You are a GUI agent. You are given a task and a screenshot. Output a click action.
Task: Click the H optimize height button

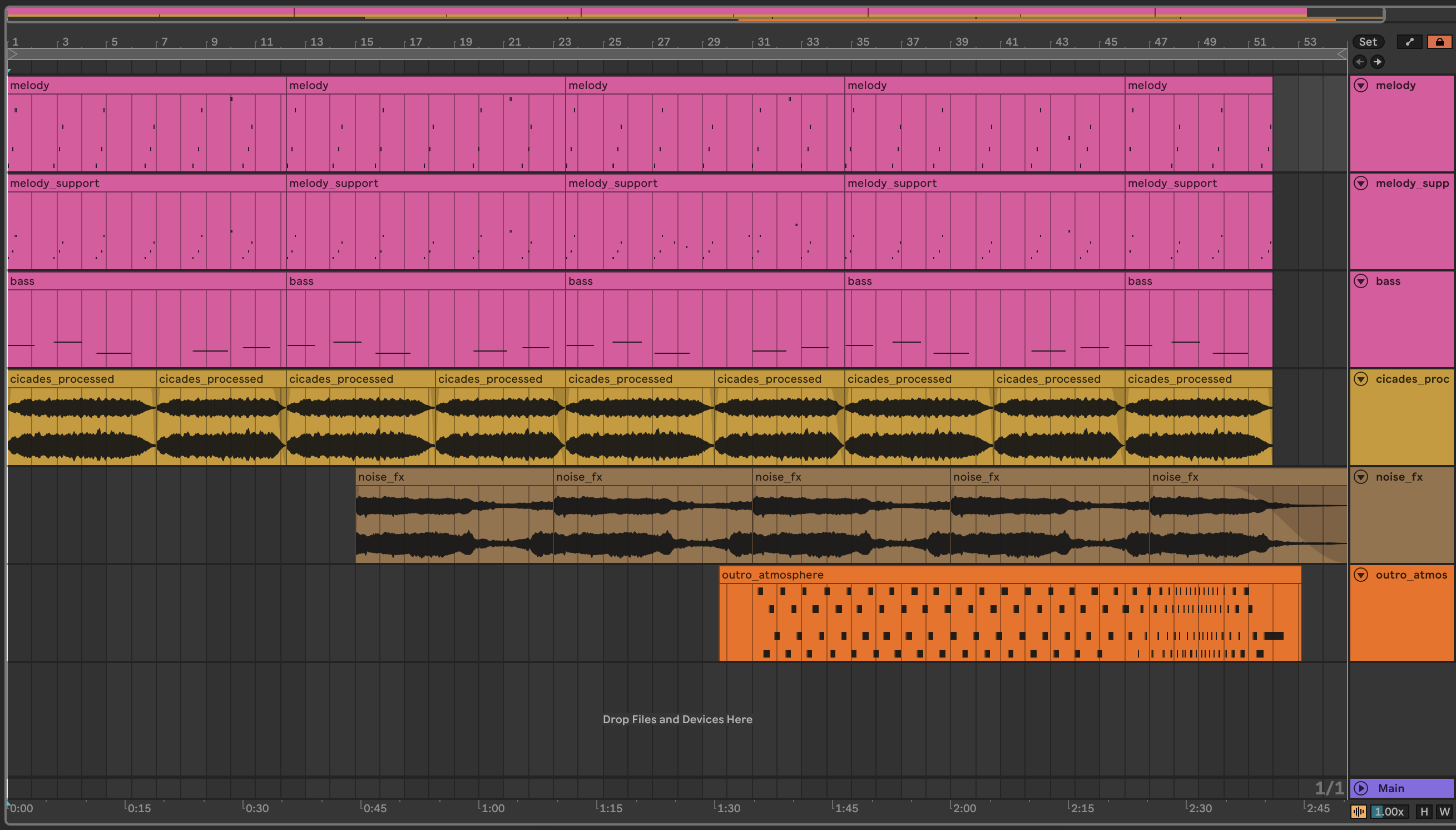pos(1424,811)
